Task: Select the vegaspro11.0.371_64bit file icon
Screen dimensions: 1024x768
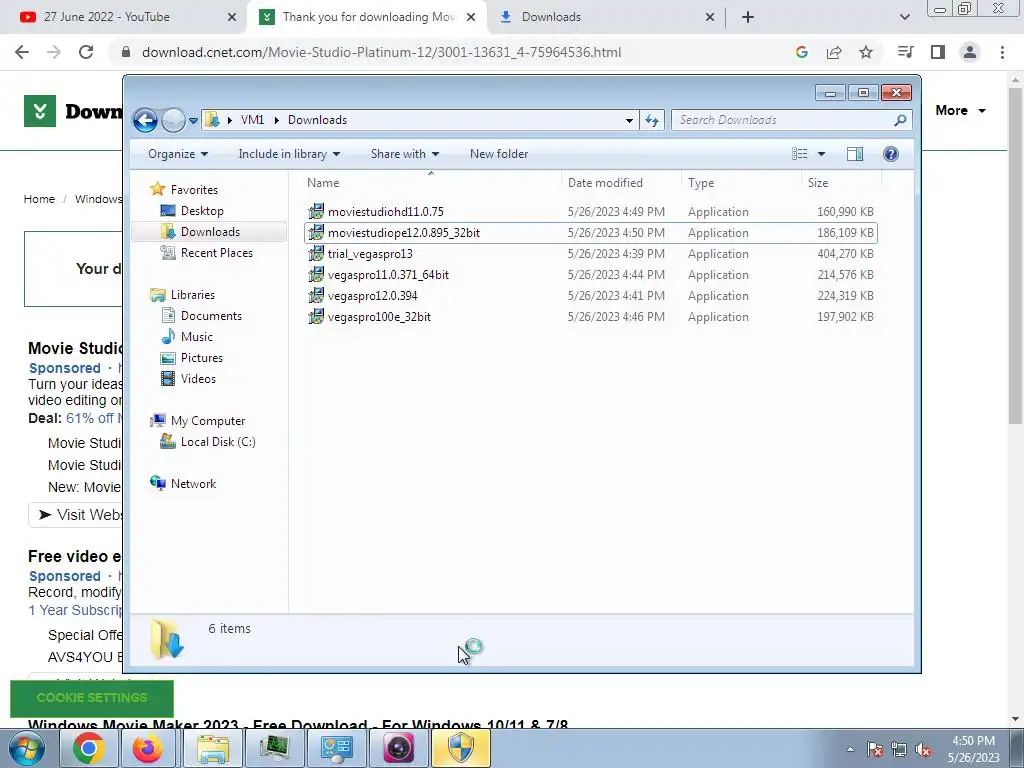Action: coord(316,274)
